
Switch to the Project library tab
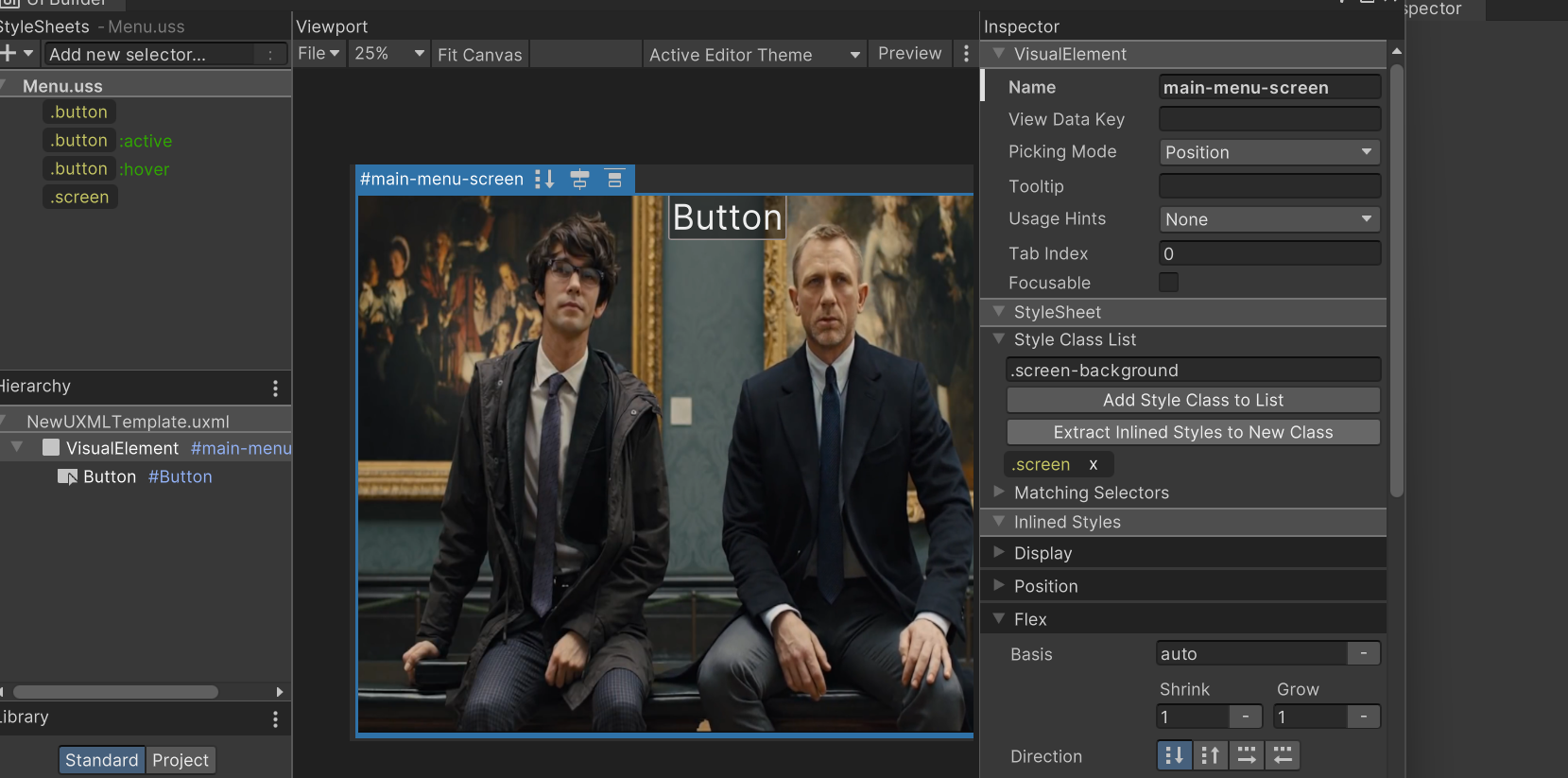click(x=181, y=760)
